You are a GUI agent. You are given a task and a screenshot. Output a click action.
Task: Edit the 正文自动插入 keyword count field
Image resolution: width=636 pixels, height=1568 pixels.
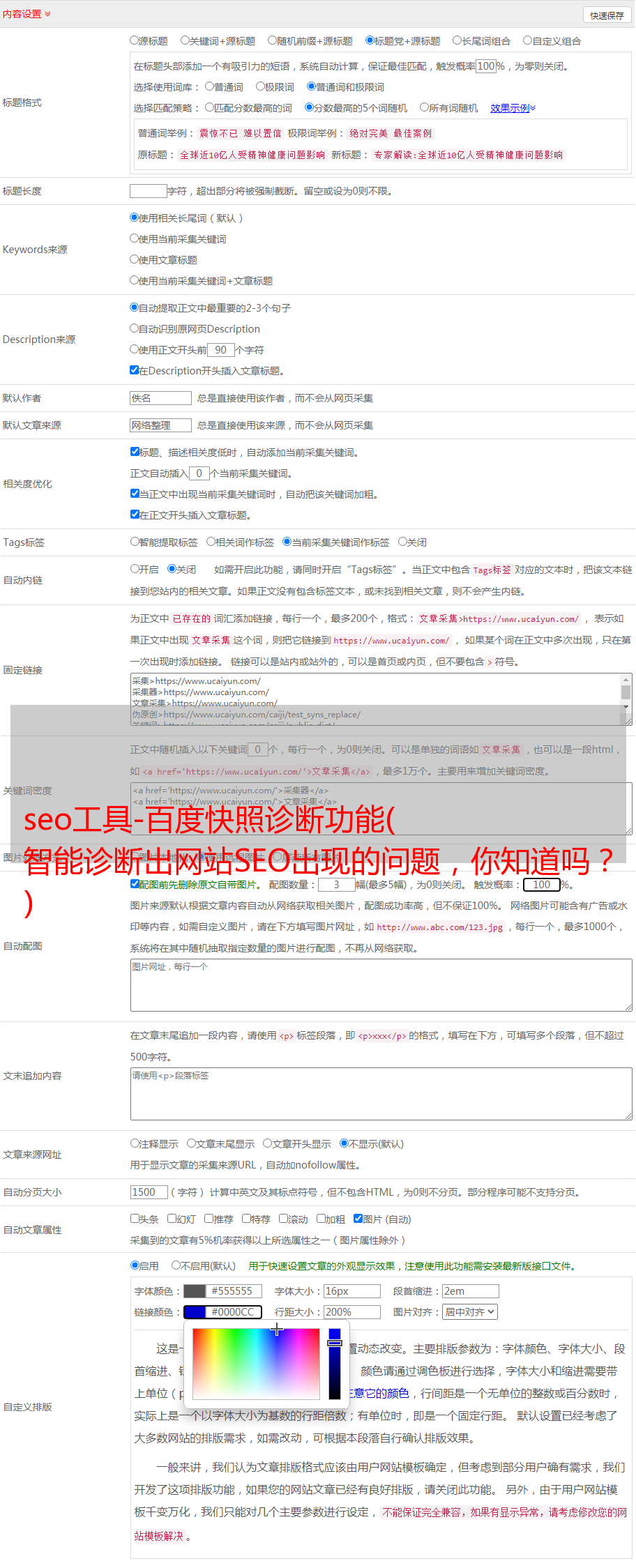tap(199, 473)
